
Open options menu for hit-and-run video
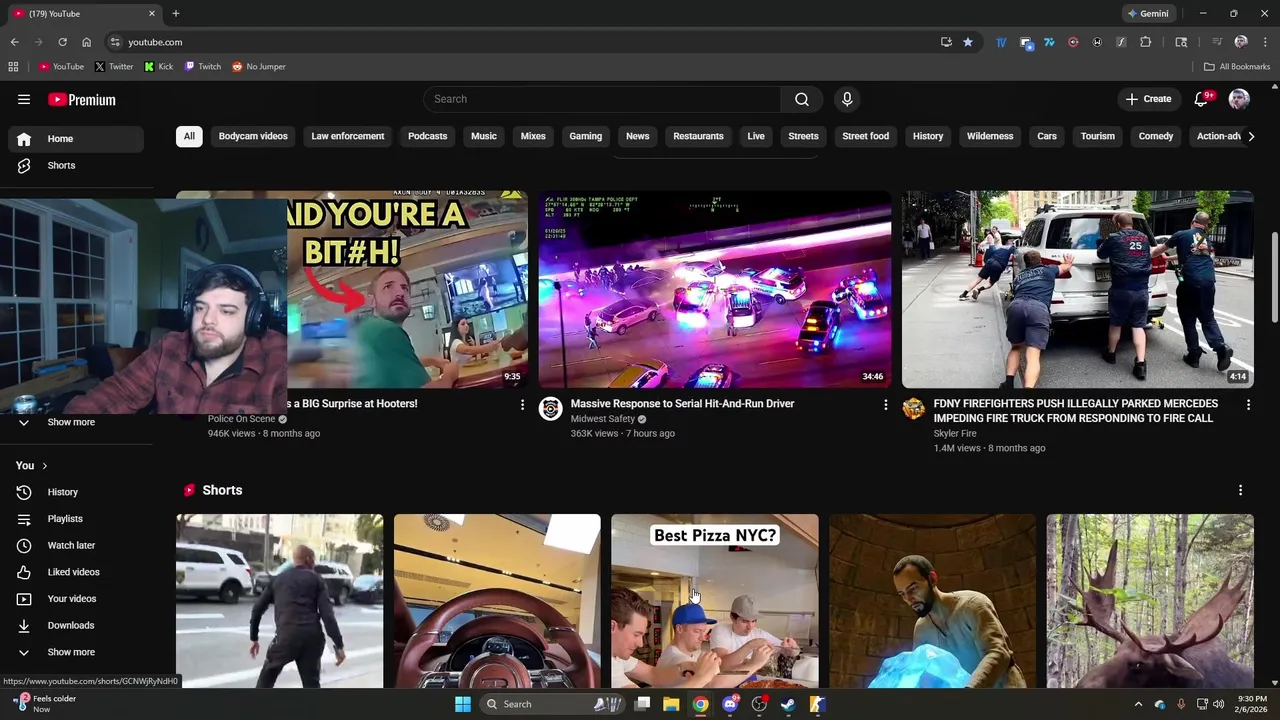point(885,405)
